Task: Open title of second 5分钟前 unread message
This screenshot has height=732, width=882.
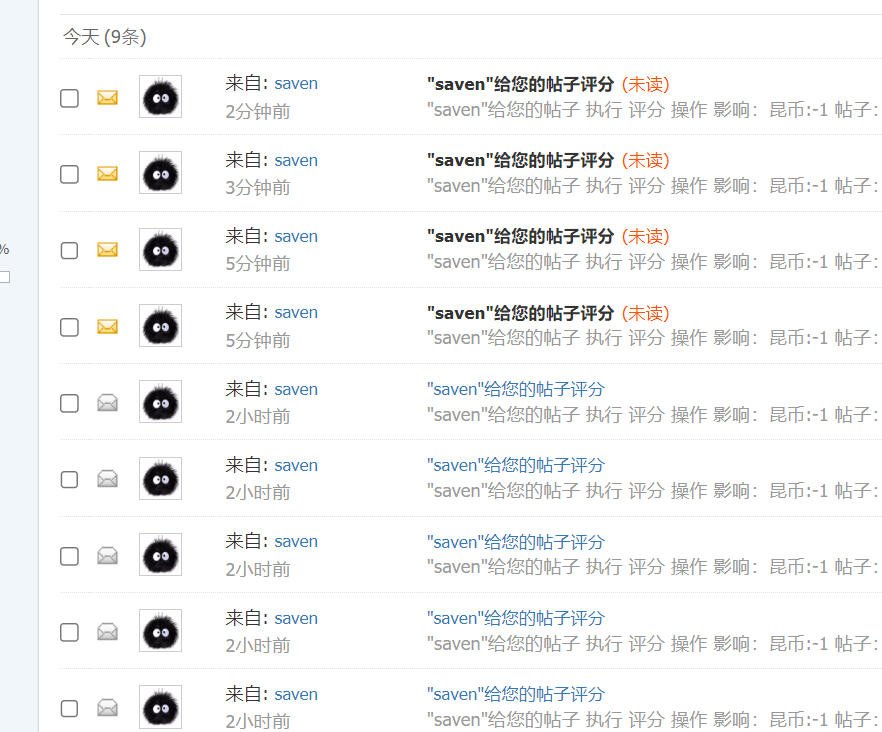Action: 520,313
